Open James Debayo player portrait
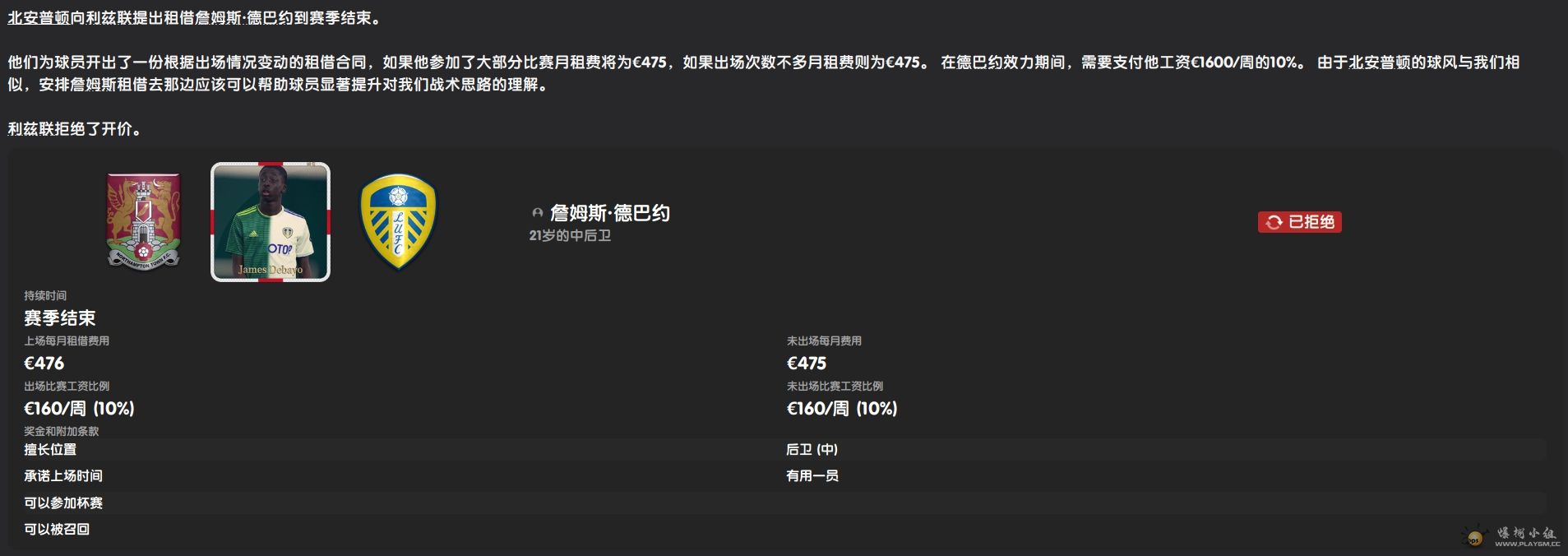1568x556 pixels. [271, 222]
